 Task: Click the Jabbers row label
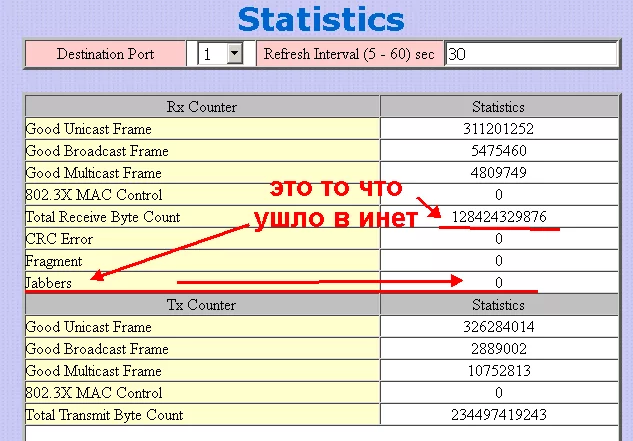[48, 283]
